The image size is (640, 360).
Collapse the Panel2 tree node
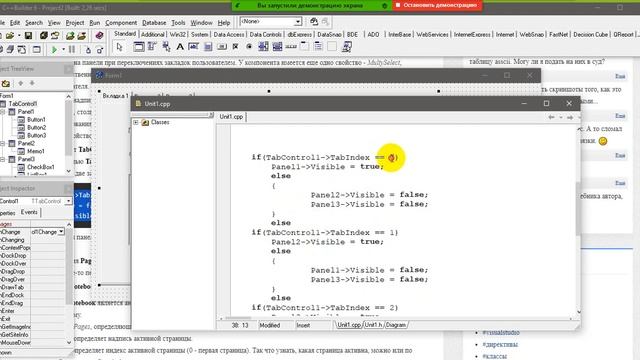tap(3, 143)
